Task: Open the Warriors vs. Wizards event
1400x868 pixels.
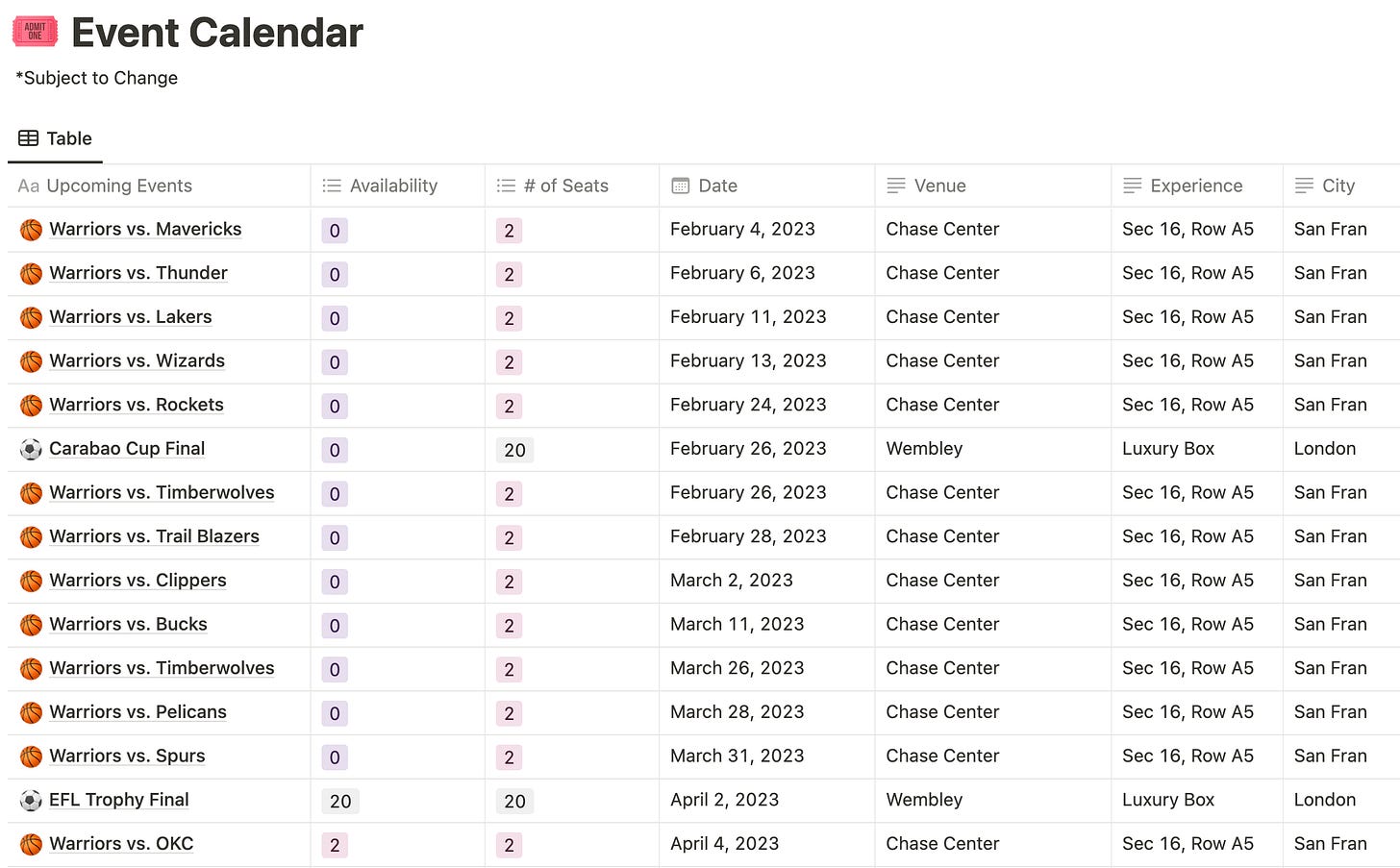Action: 137,360
